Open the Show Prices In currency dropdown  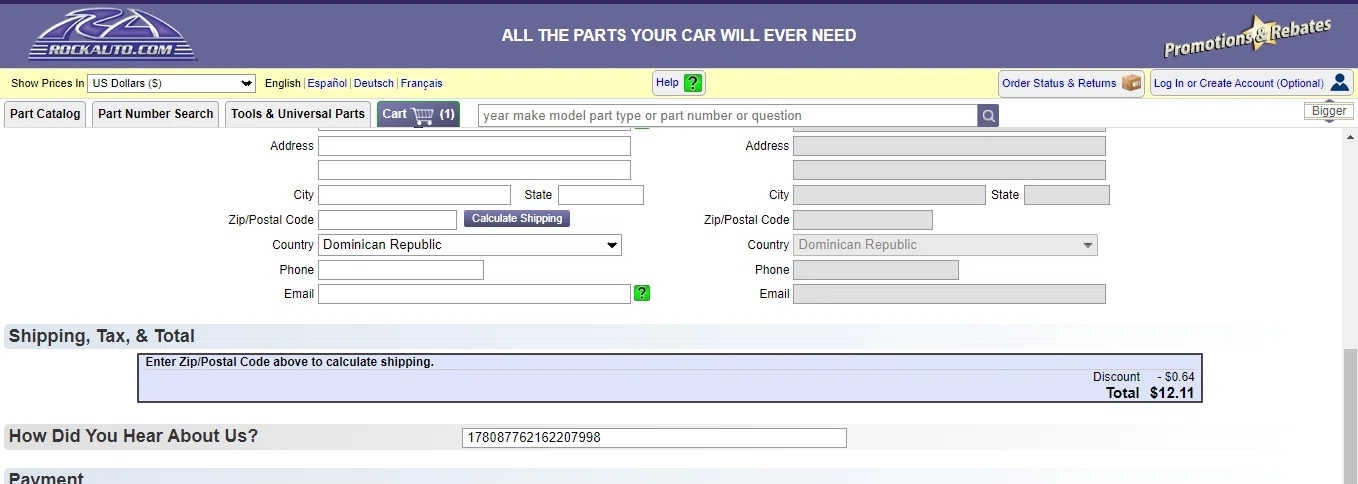pyautogui.click(x=172, y=83)
